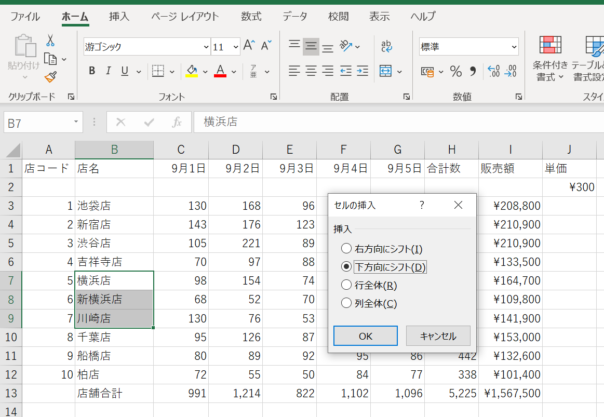Select the Format Painter brush icon
Screen dimensions: 604x417
[x=50, y=77]
